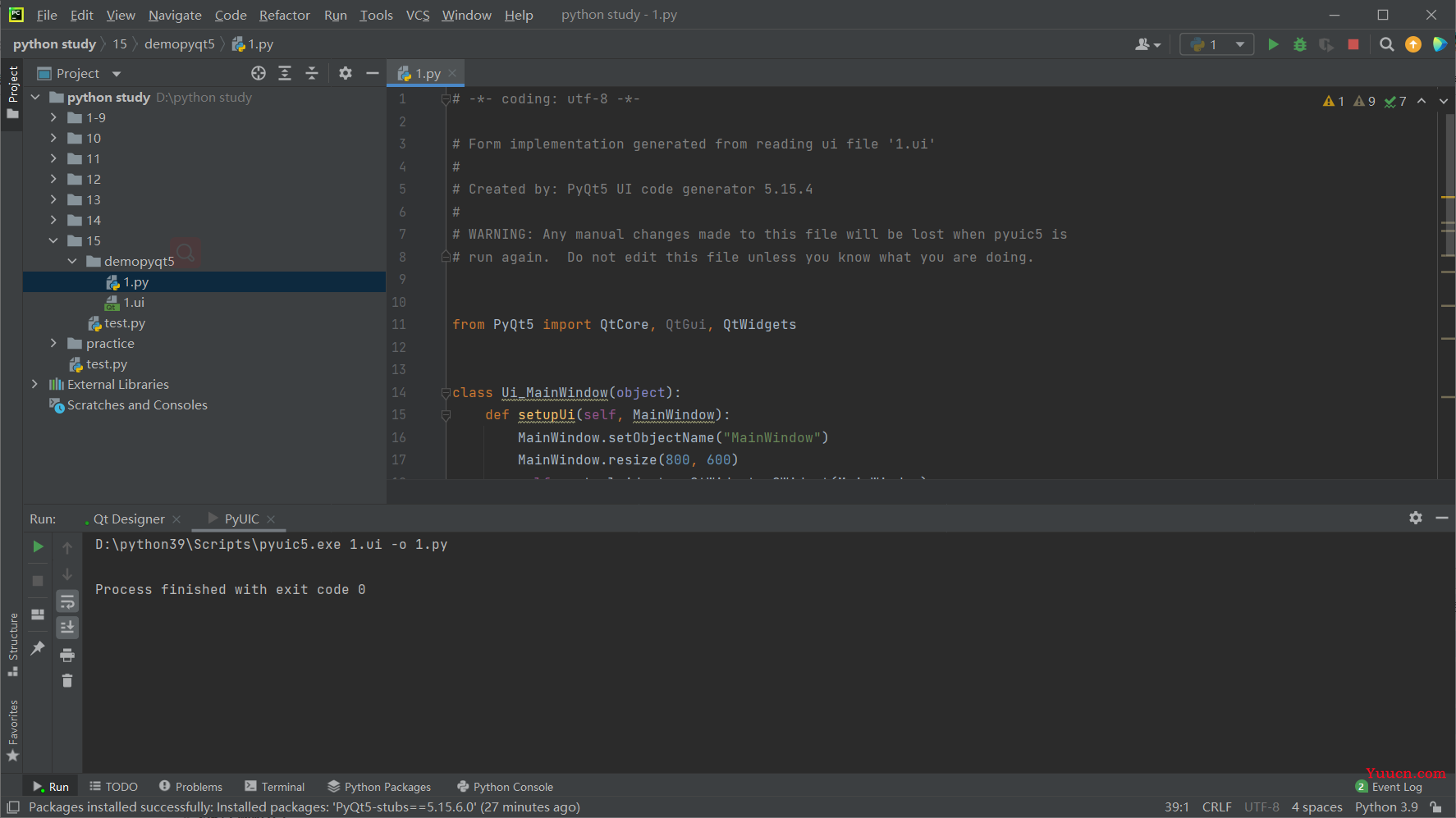1456x818 pixels.
Task: Open the Event Log
Action: [x=1390, y=787]
